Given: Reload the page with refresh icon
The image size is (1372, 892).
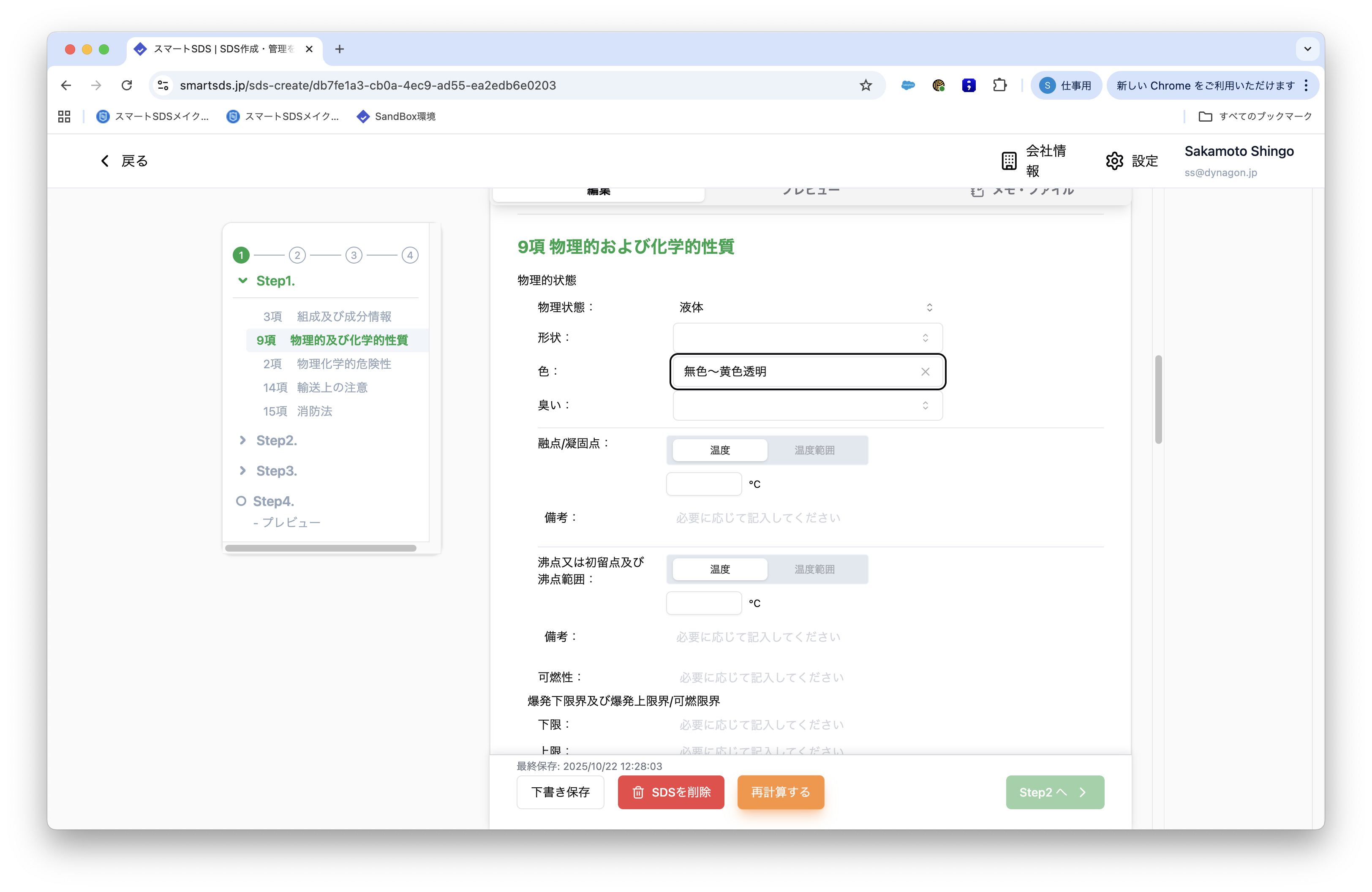Looking at the screenshot, I should [x=127, y=85].
